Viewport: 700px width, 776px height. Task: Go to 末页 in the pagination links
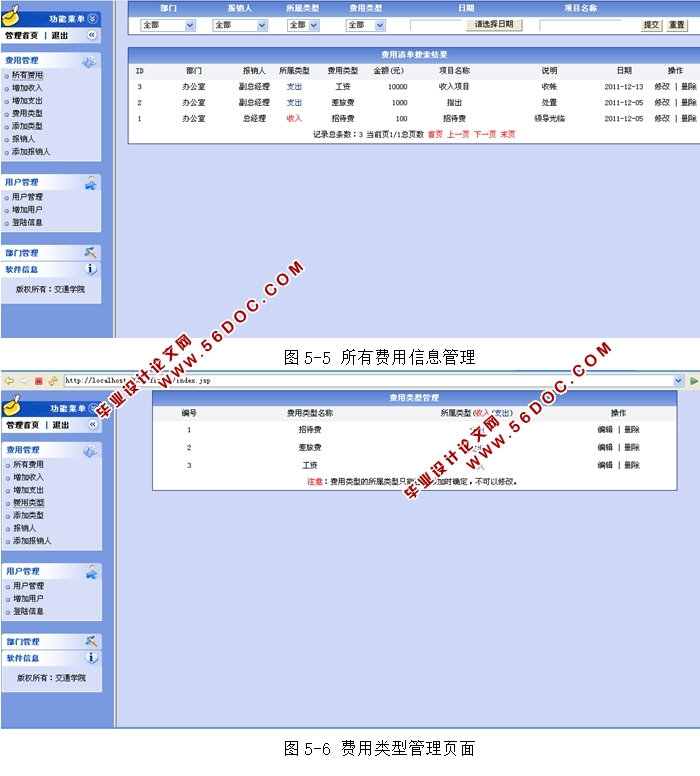[507, 134]
